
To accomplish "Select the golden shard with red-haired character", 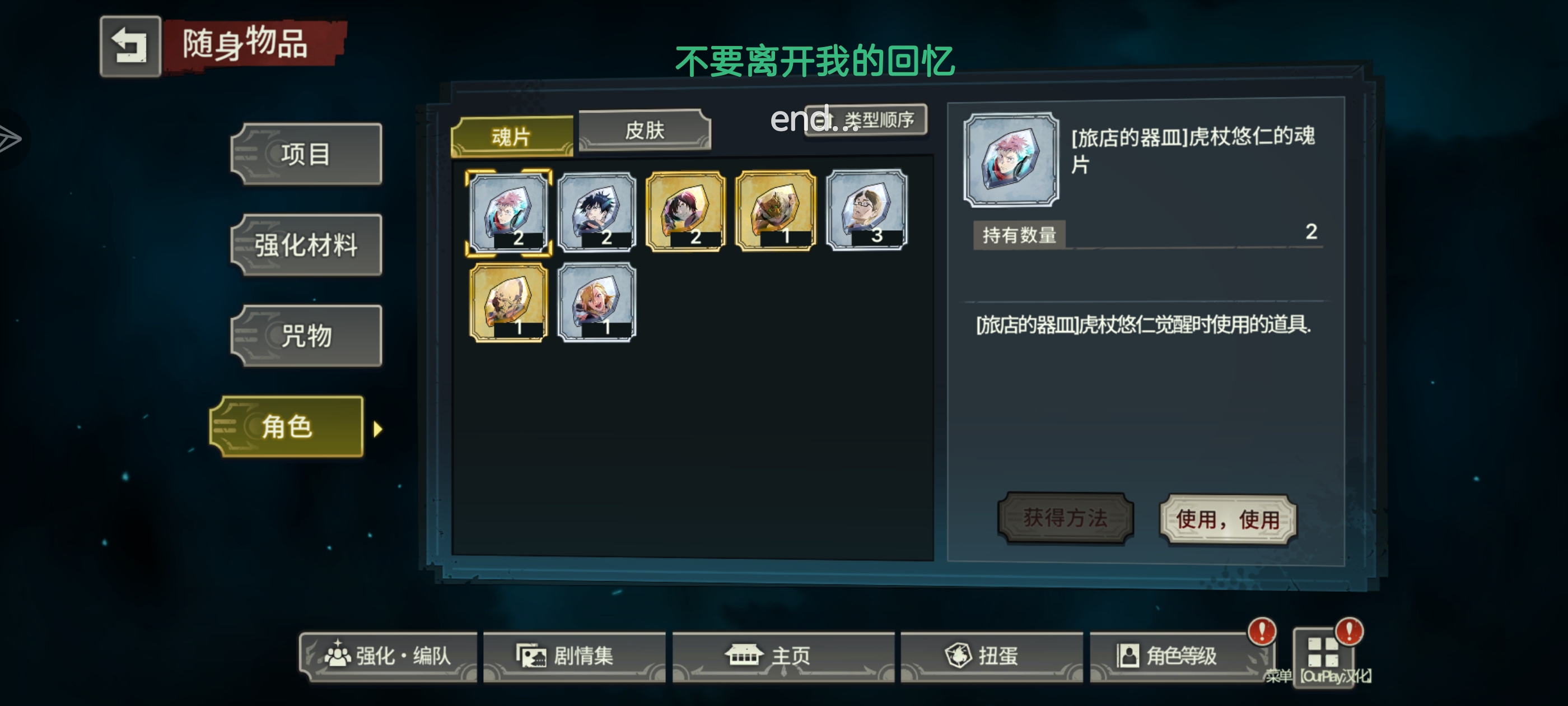I will click(686, 211).
